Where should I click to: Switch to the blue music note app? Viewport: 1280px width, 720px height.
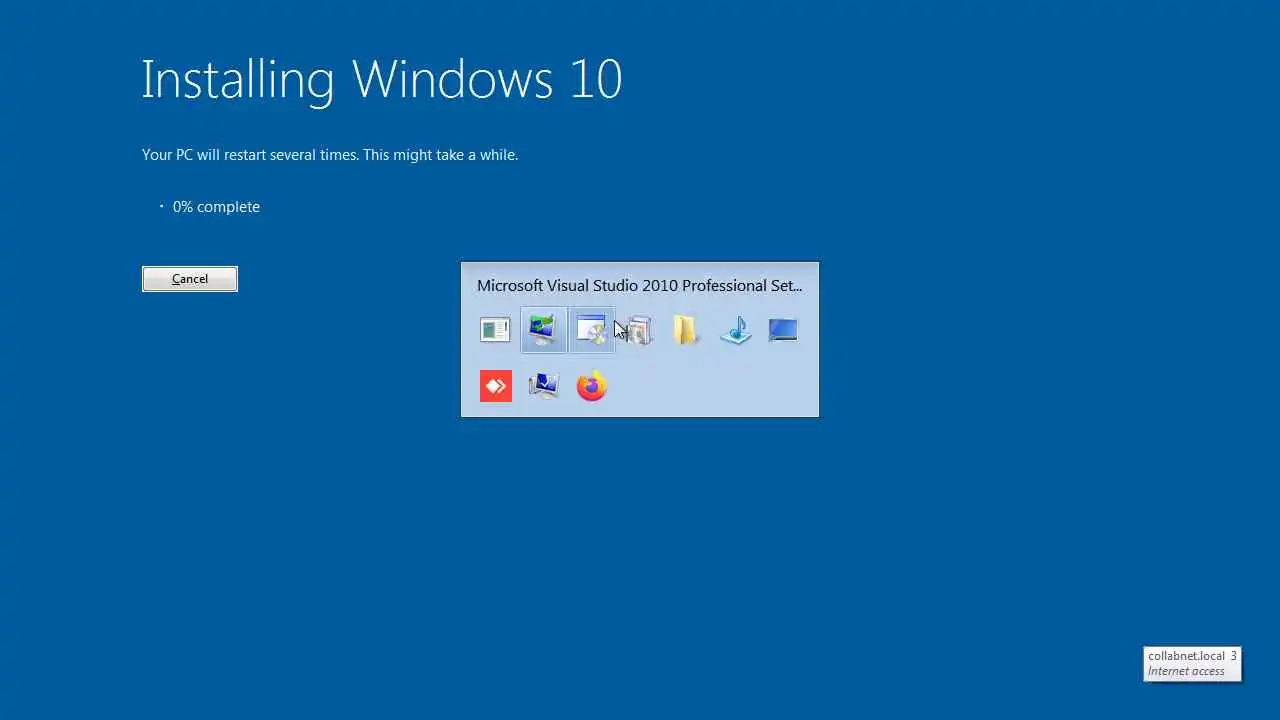[735, 330]
